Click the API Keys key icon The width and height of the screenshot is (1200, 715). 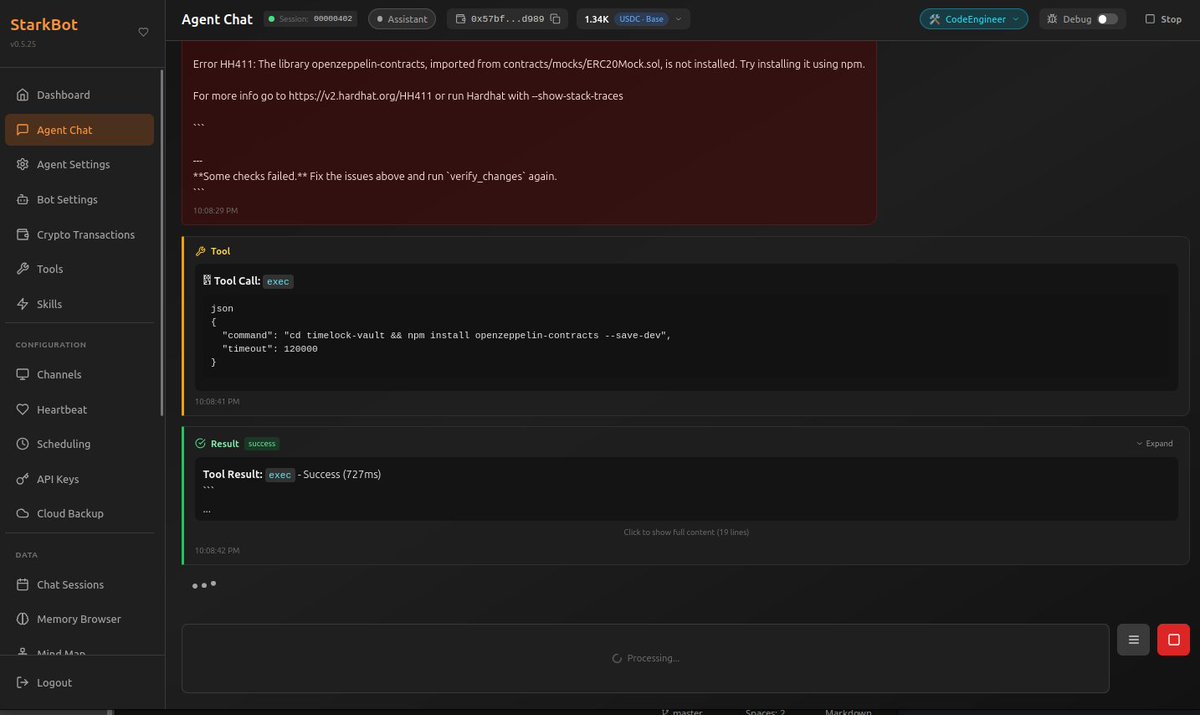tap(23, 479)
